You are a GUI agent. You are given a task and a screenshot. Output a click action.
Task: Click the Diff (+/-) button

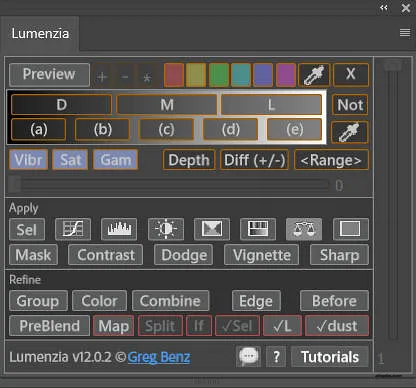[x=255, y=160]
